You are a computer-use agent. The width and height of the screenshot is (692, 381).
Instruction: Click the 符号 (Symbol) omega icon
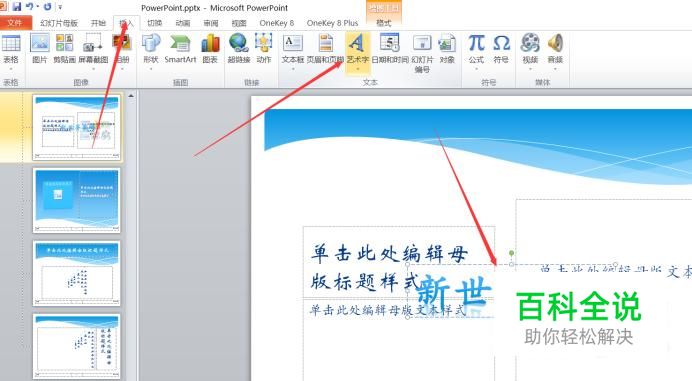click(501, 43)
